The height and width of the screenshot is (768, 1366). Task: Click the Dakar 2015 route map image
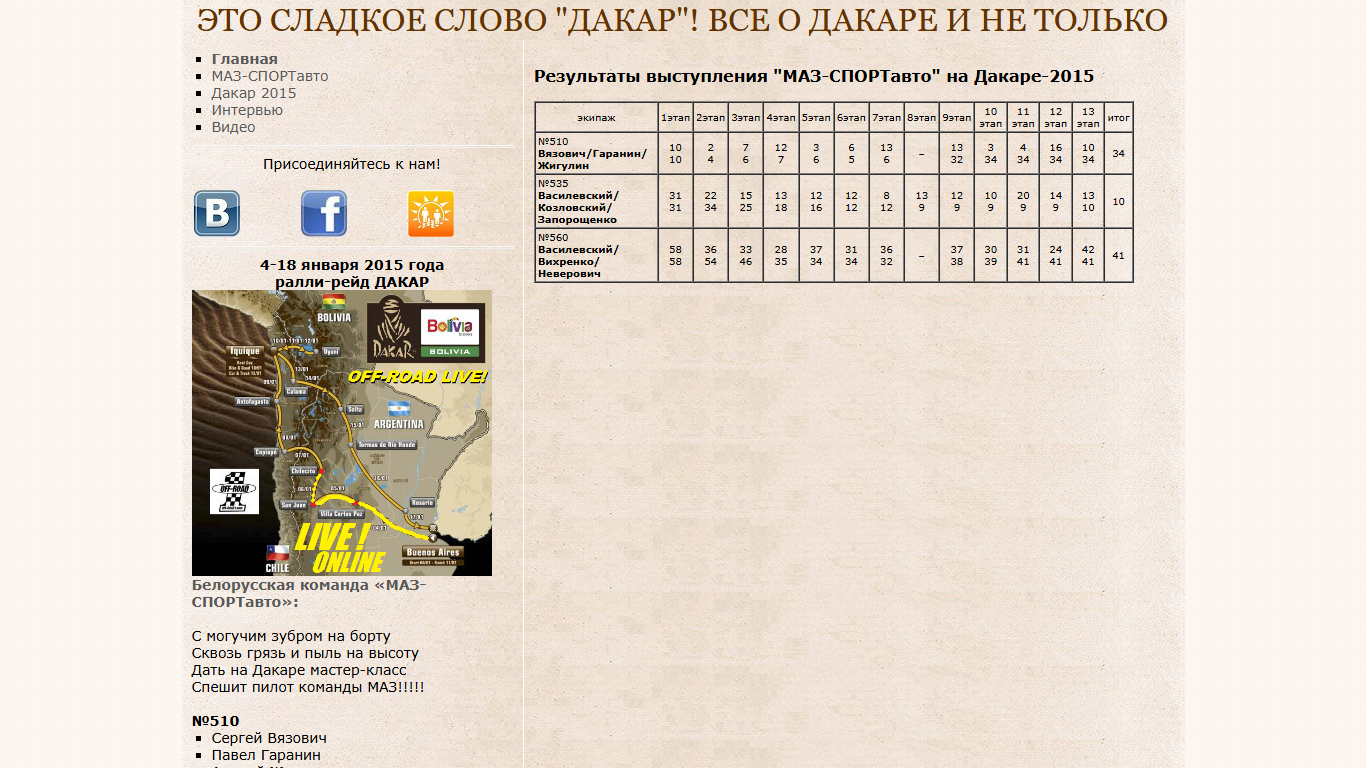pyautogui.click(x=342, y=433)
